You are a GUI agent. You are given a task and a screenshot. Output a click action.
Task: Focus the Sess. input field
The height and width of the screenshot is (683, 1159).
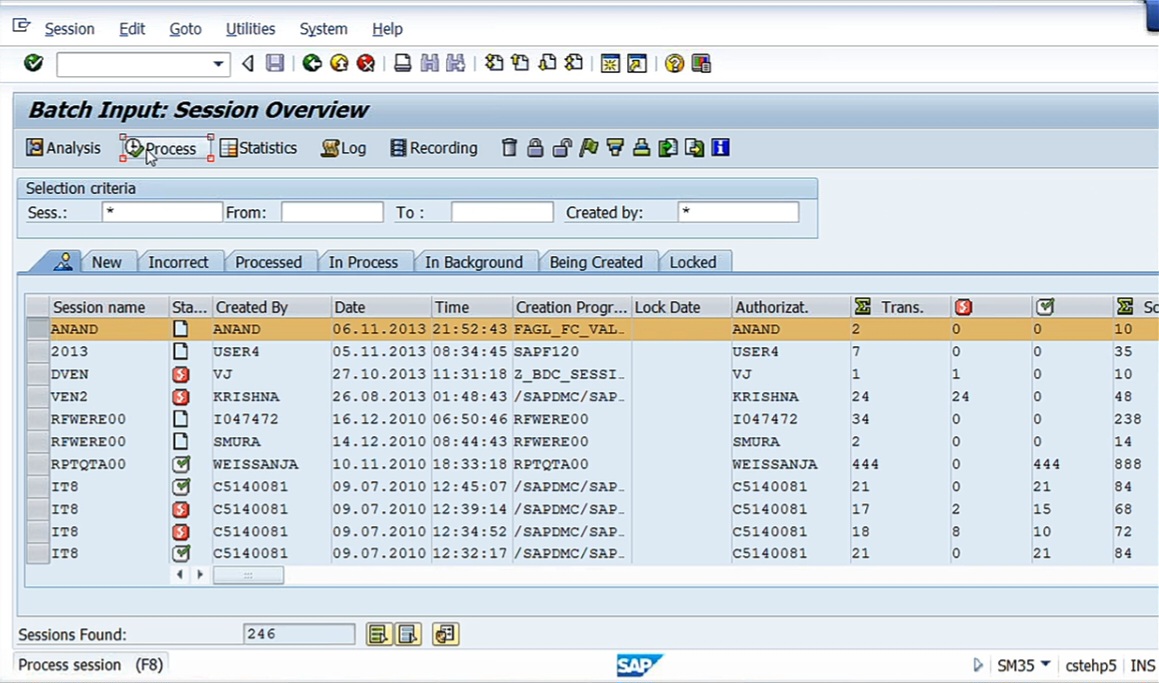162,212
